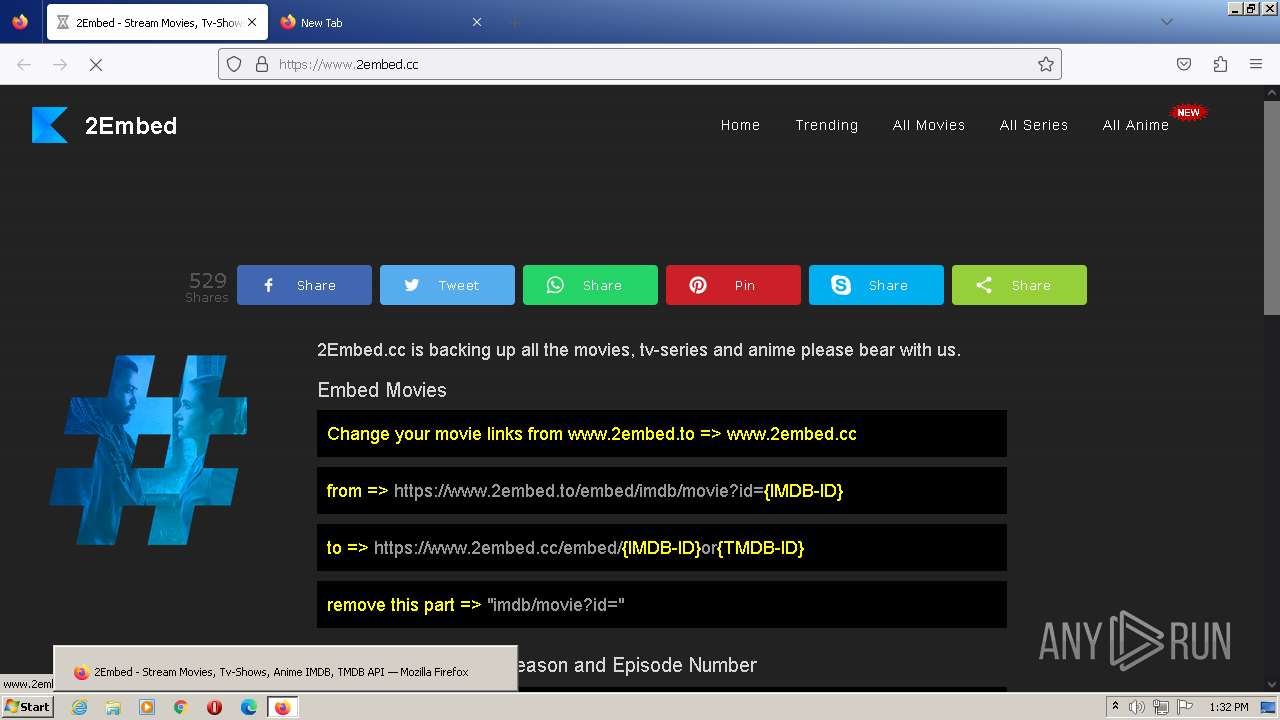Open a new browser tab
Image resolution: width=1280 pixels, height=720 pixels.
pyautogui.click(x=514, y=22)
